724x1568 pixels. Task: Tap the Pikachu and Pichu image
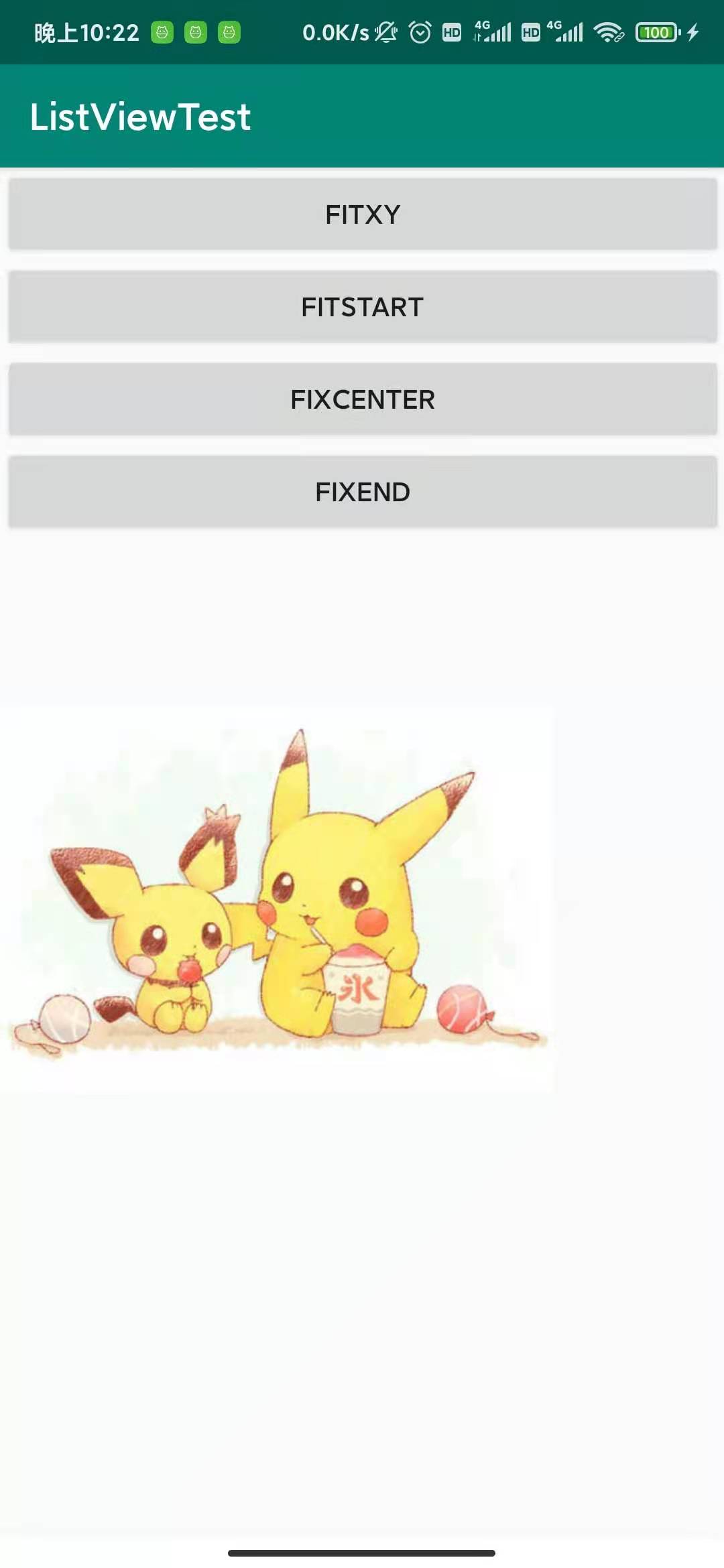(276, 899)
